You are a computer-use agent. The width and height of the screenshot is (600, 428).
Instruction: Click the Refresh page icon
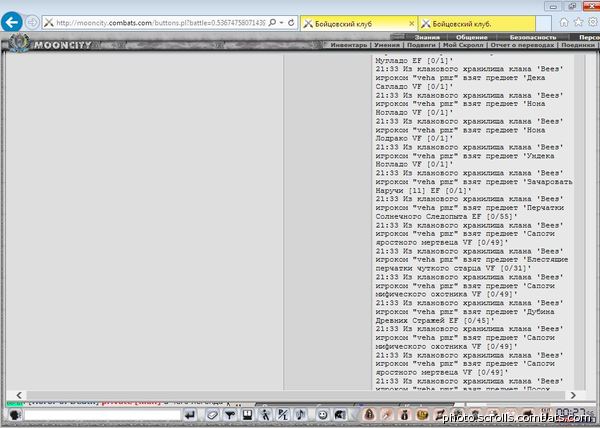click(x=291, y=23)
